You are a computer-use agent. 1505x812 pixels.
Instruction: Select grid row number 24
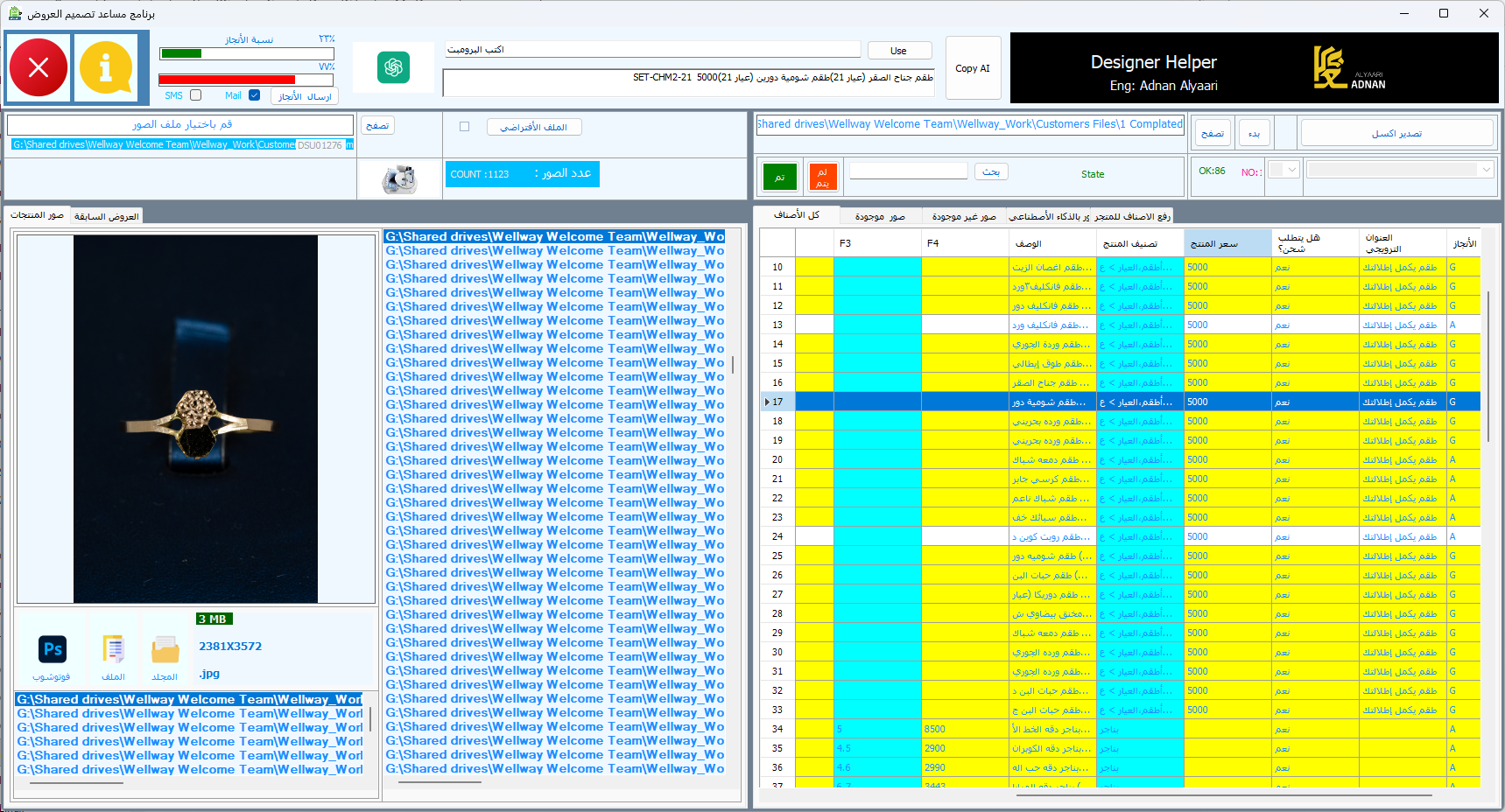pyautogui.click(x=777, y=536)
